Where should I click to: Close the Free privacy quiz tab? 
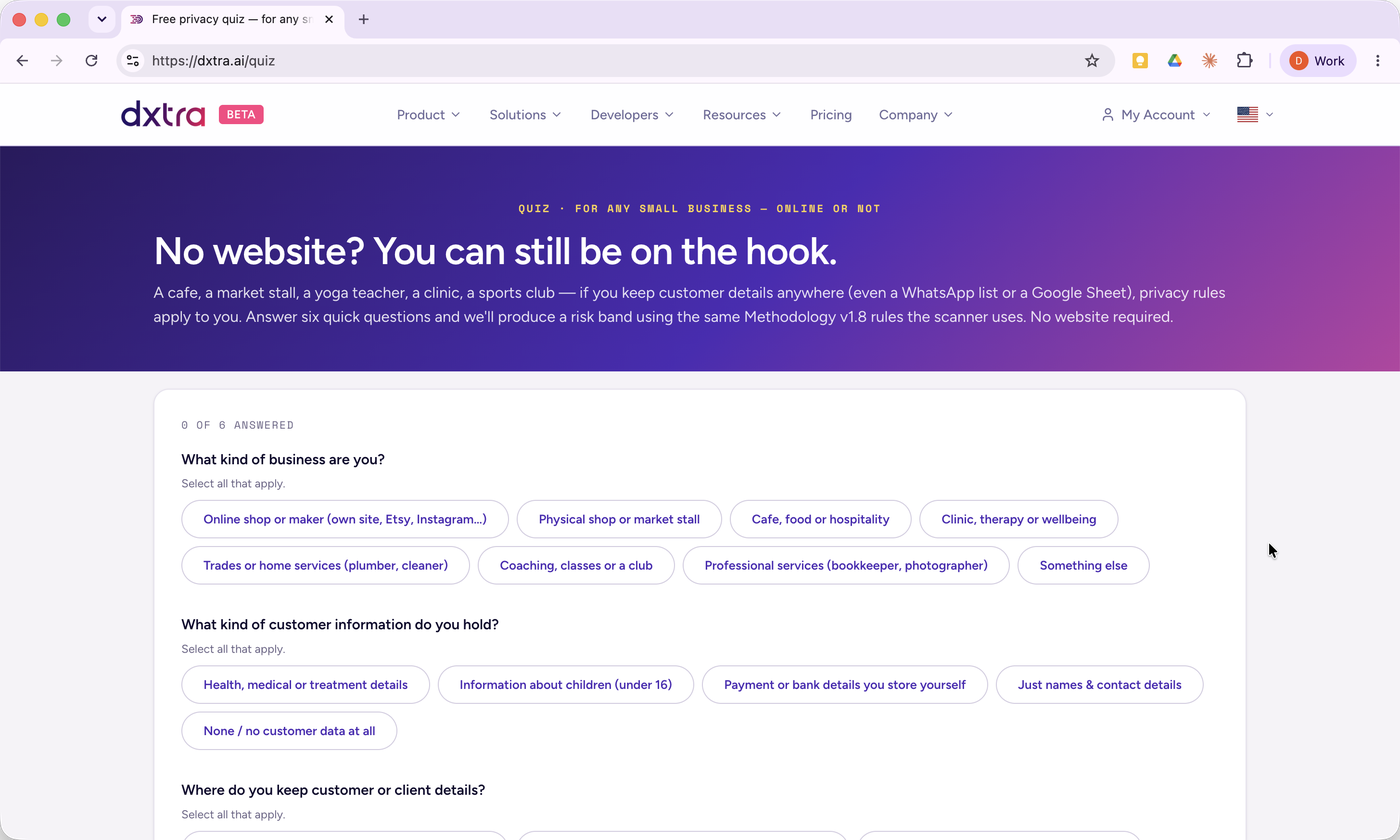tap(329, 19)
